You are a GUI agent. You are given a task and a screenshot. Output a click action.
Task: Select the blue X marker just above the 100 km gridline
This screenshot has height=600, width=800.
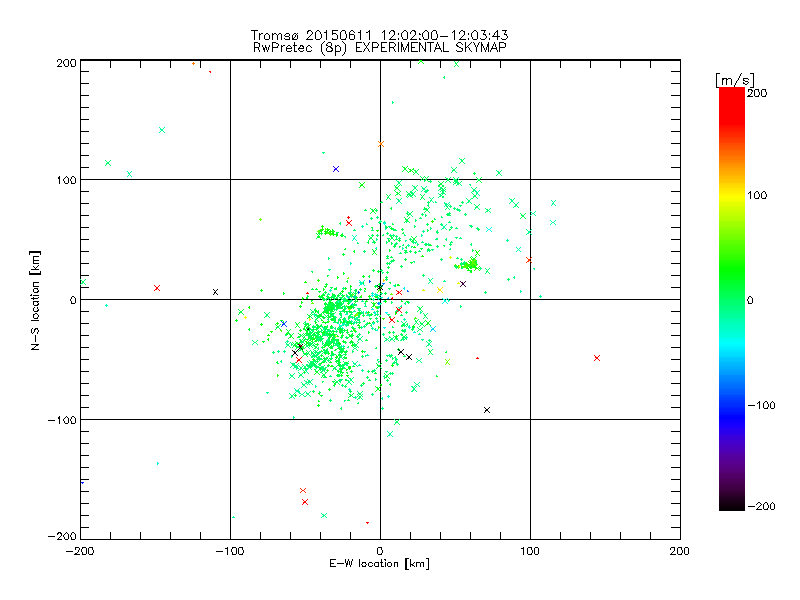[336, 169]
